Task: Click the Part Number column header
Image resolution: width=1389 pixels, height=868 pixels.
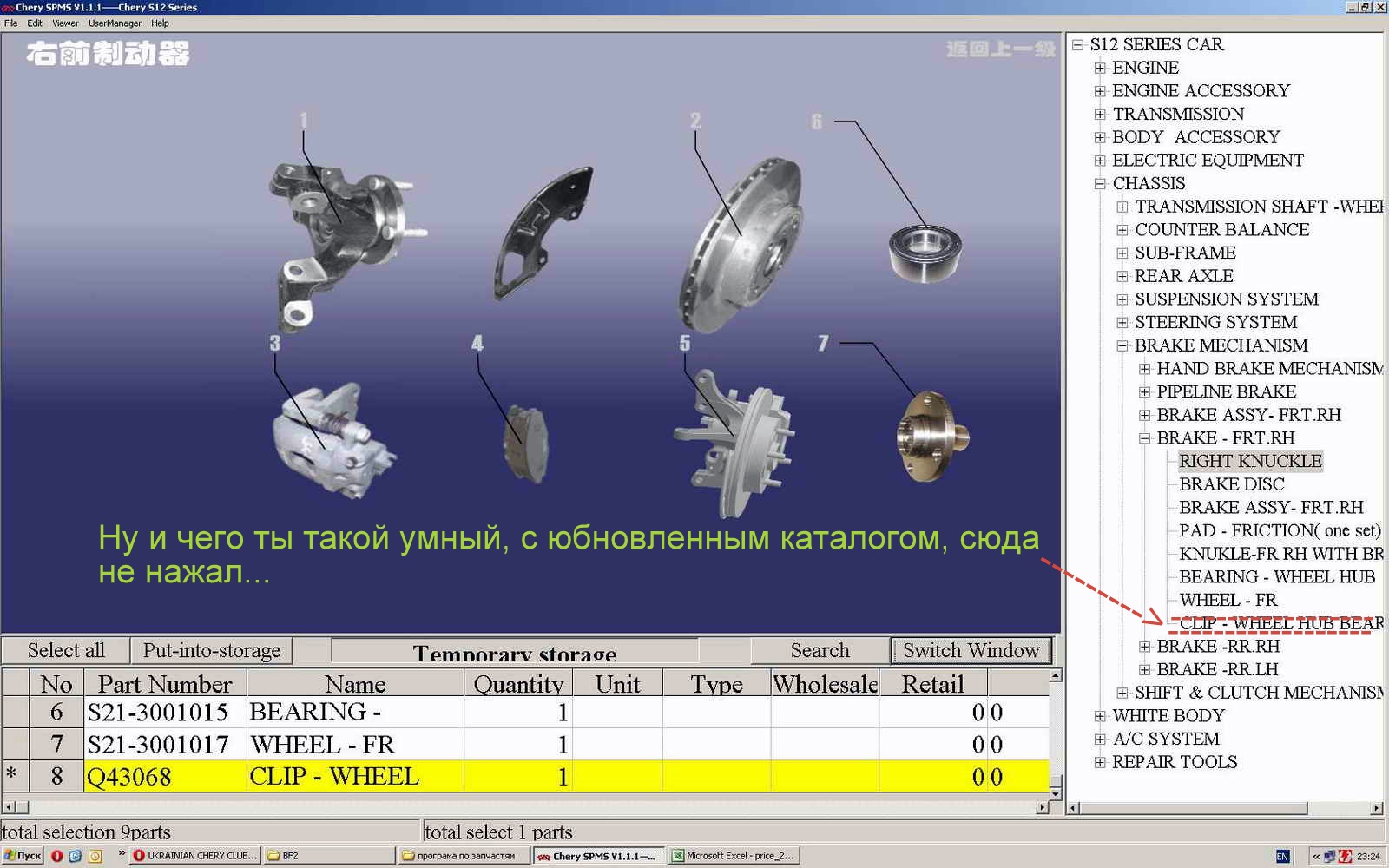Action: [x=165, y=683]
